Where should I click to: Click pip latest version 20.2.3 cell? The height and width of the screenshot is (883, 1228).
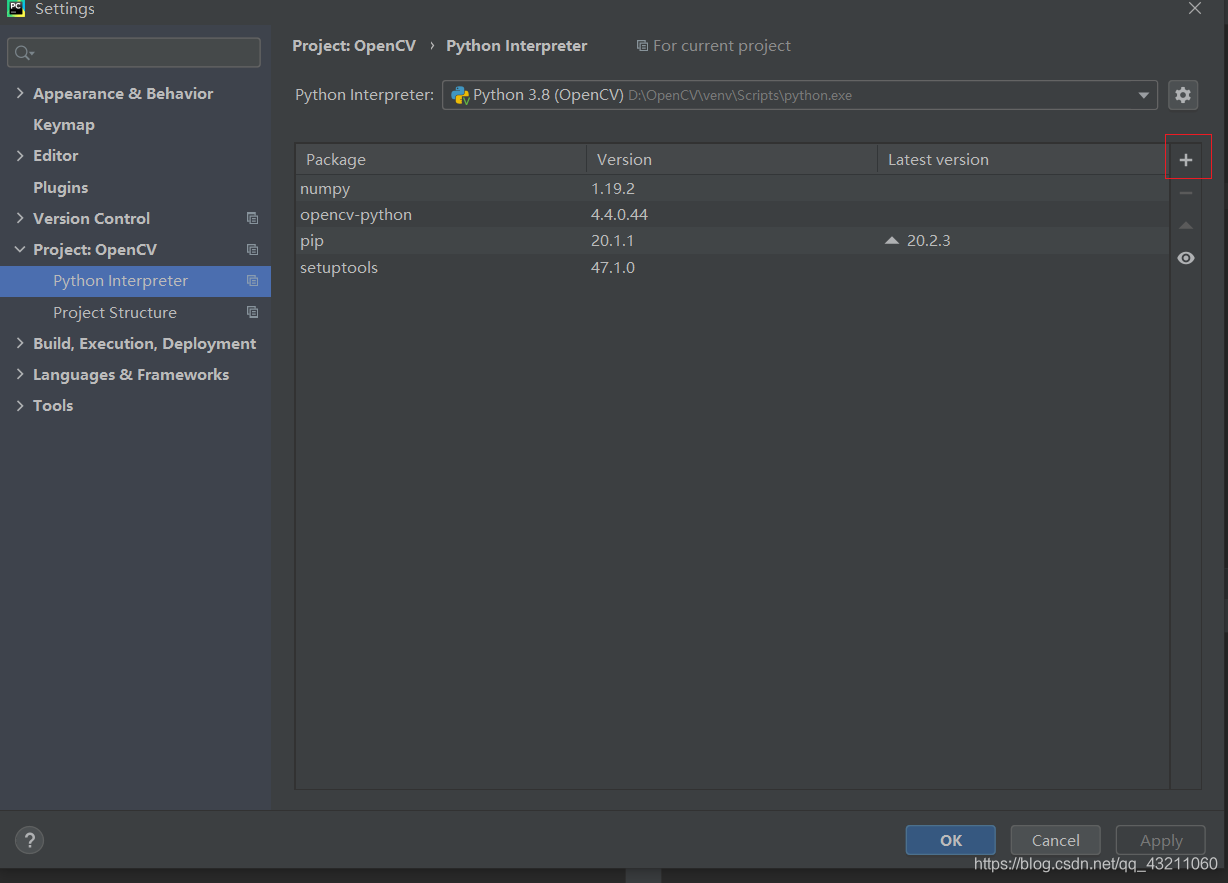(928, 241)
